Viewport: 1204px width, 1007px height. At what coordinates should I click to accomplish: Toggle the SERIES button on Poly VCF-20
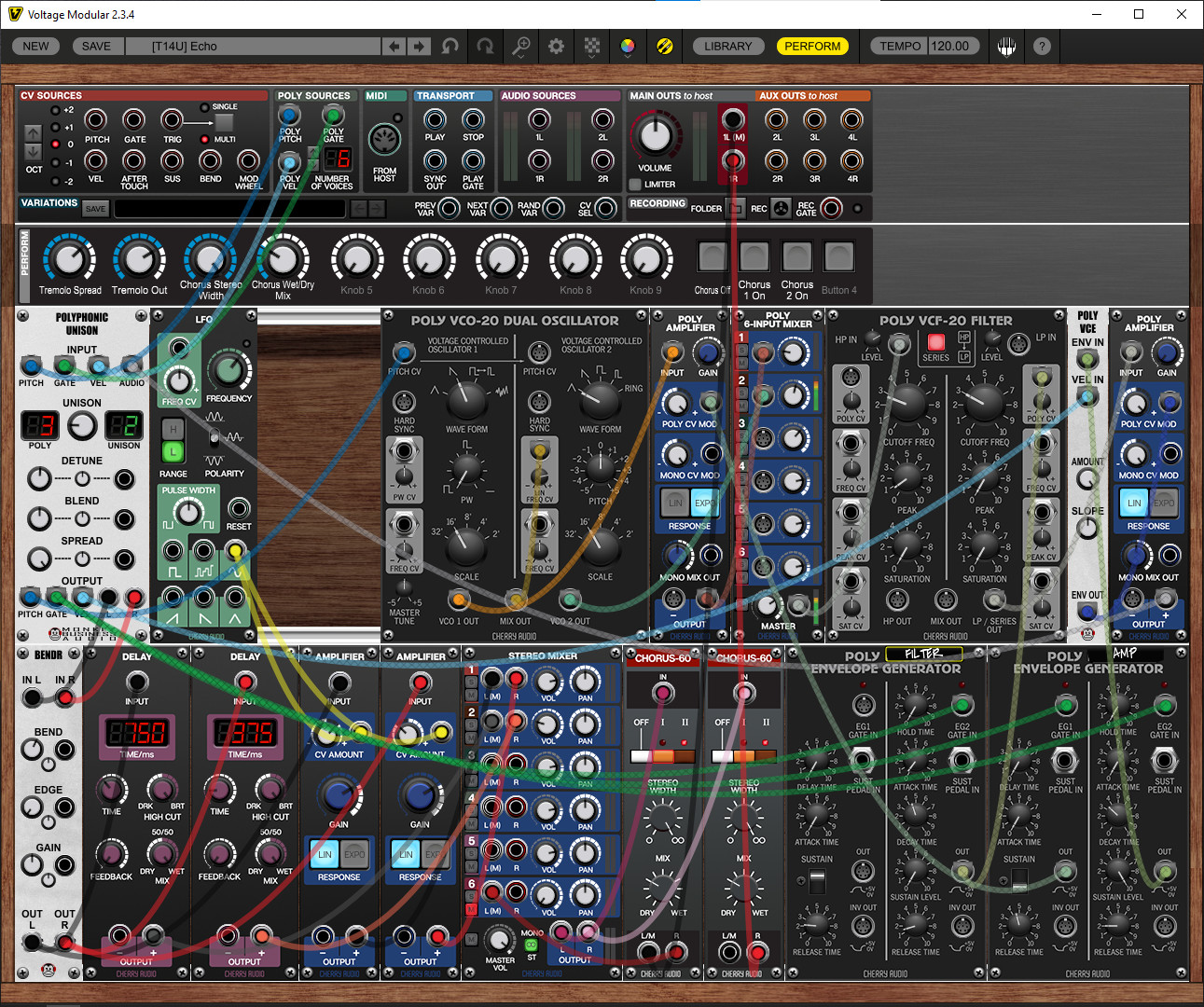[x=935, y=341]
